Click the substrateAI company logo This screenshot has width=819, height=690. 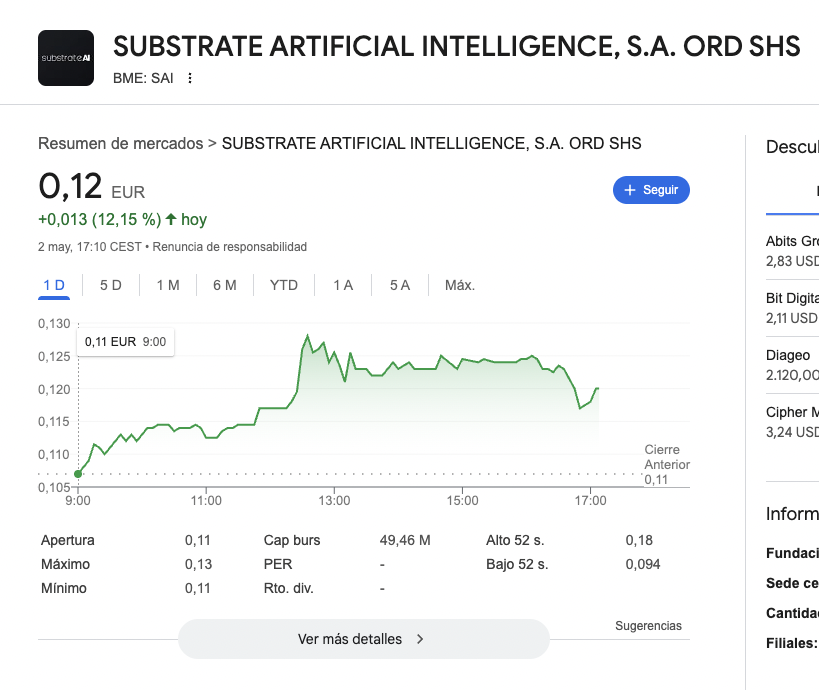pyautogui.click(x=66, y=58)
